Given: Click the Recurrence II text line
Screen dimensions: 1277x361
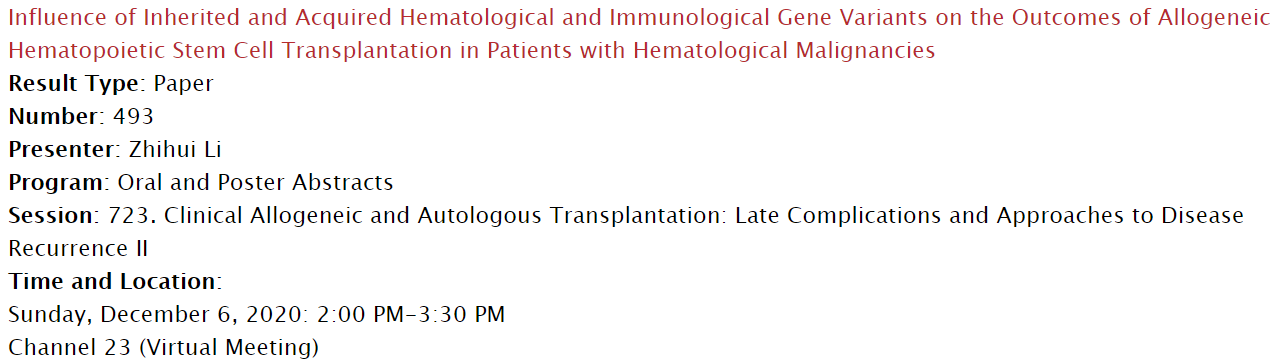Looking at the screenshot, I should 78,248.
